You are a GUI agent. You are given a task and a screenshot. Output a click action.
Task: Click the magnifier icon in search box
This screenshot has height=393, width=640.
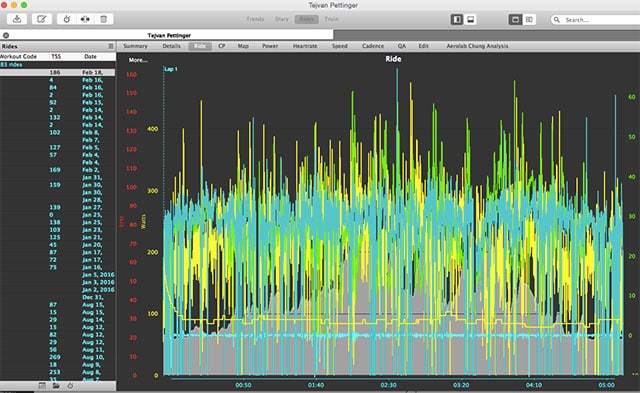coord(556,20)
